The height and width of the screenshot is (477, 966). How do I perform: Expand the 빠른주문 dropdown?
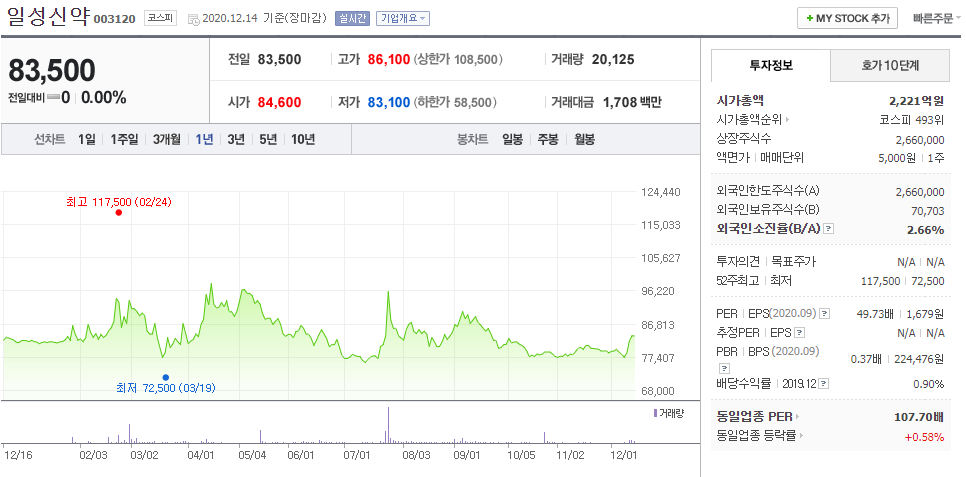[x=936, y=18]
